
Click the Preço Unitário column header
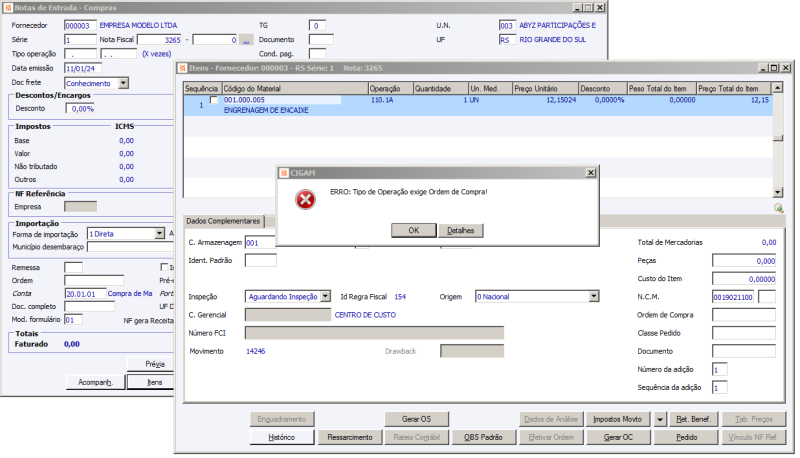click(x=545, y=88)
